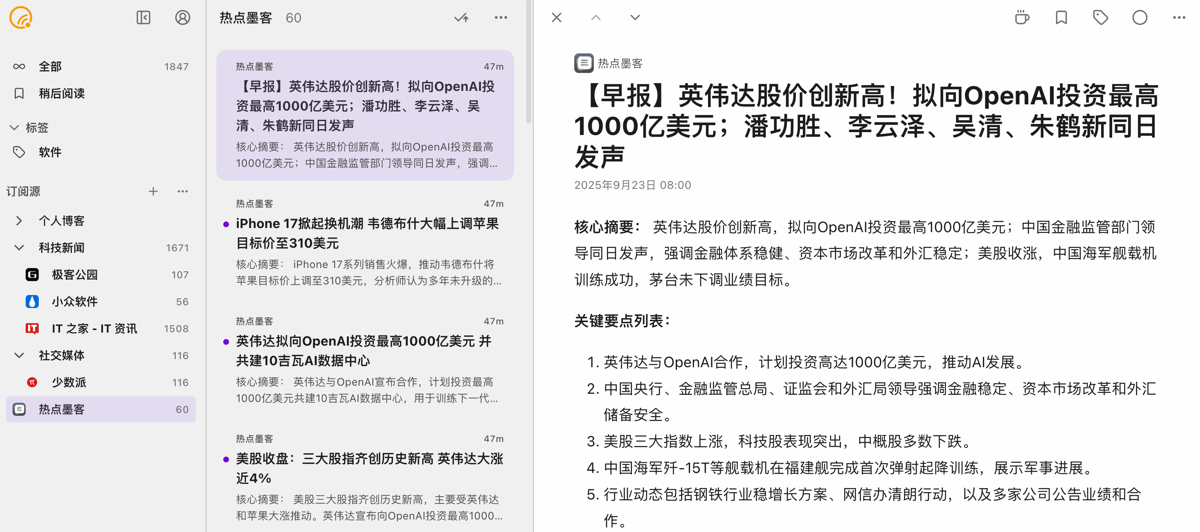The width and height of the screenshot is (1200, 532).
Task: Open the 少数派 feed
Action: 101,382
